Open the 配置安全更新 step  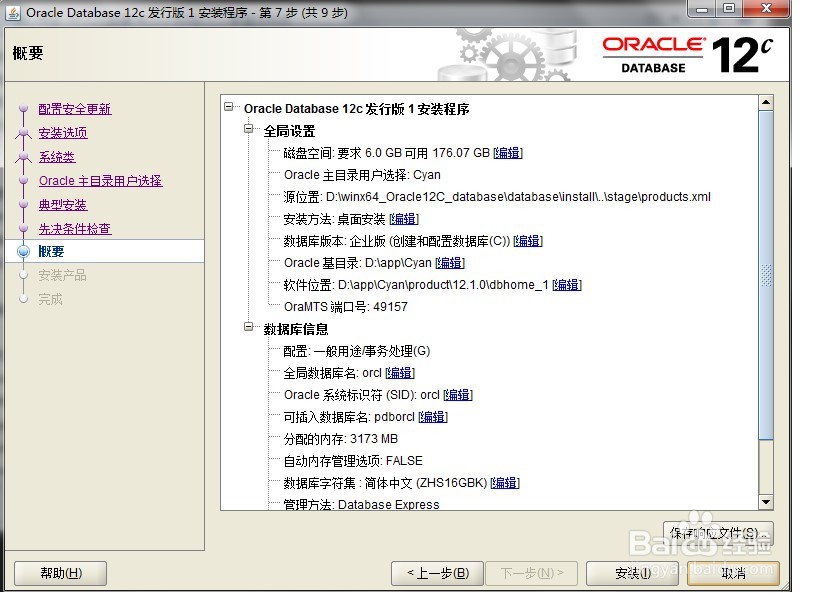coord(75,109)
